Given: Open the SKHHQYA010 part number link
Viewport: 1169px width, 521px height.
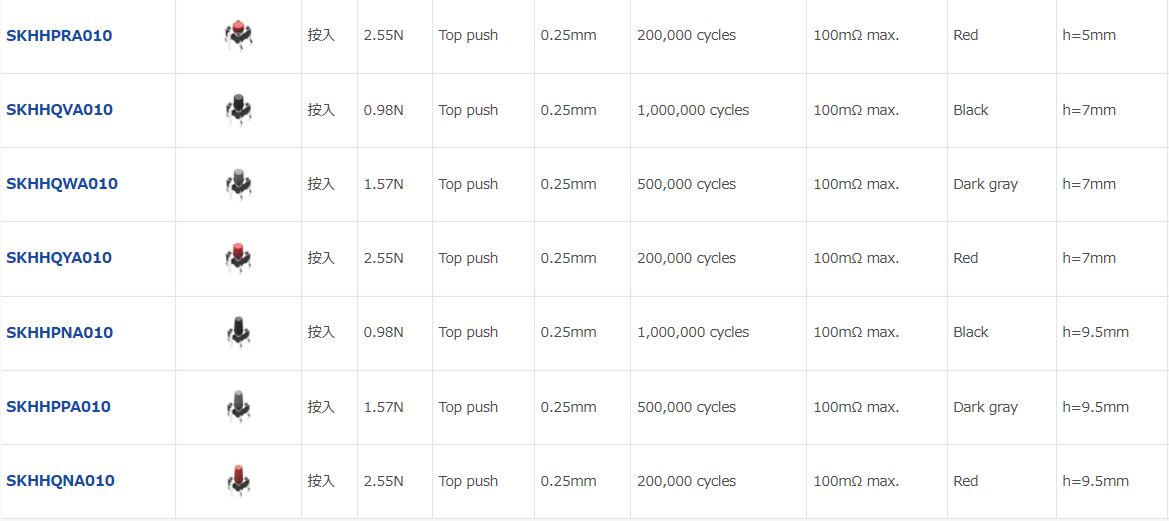Looking at the screenshot, I should [x=59, y=258].
